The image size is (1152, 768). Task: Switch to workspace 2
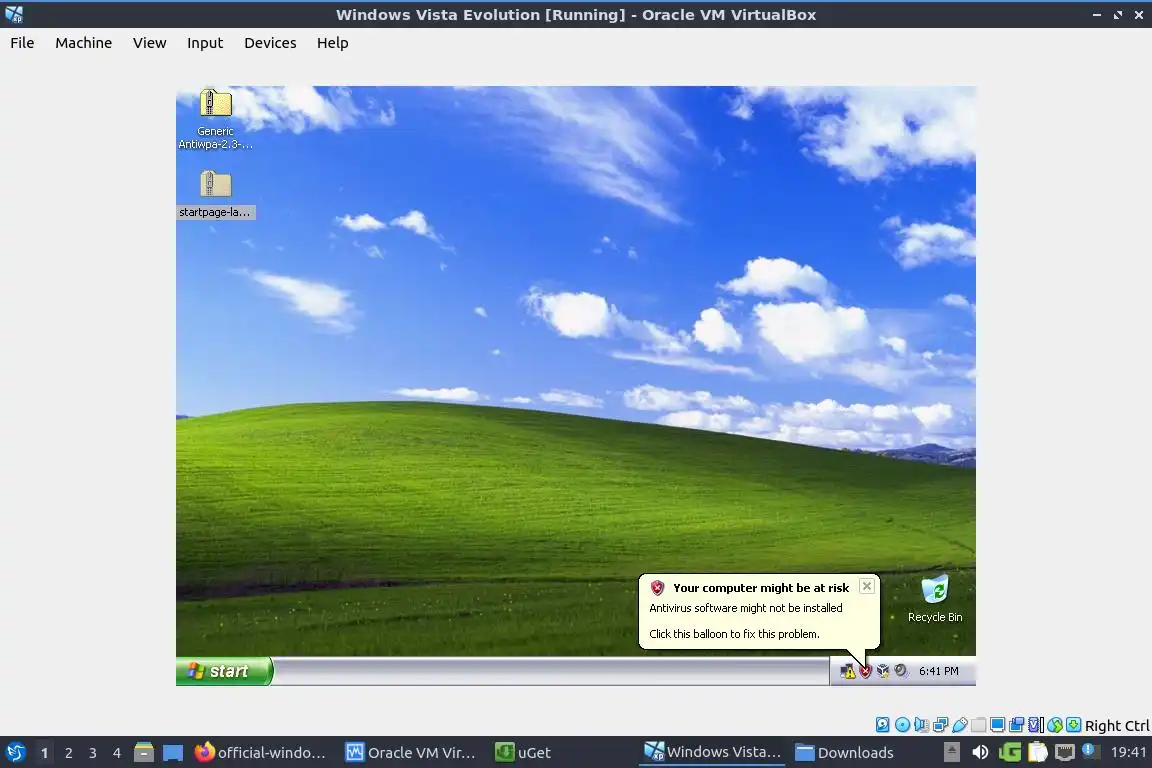68,753
